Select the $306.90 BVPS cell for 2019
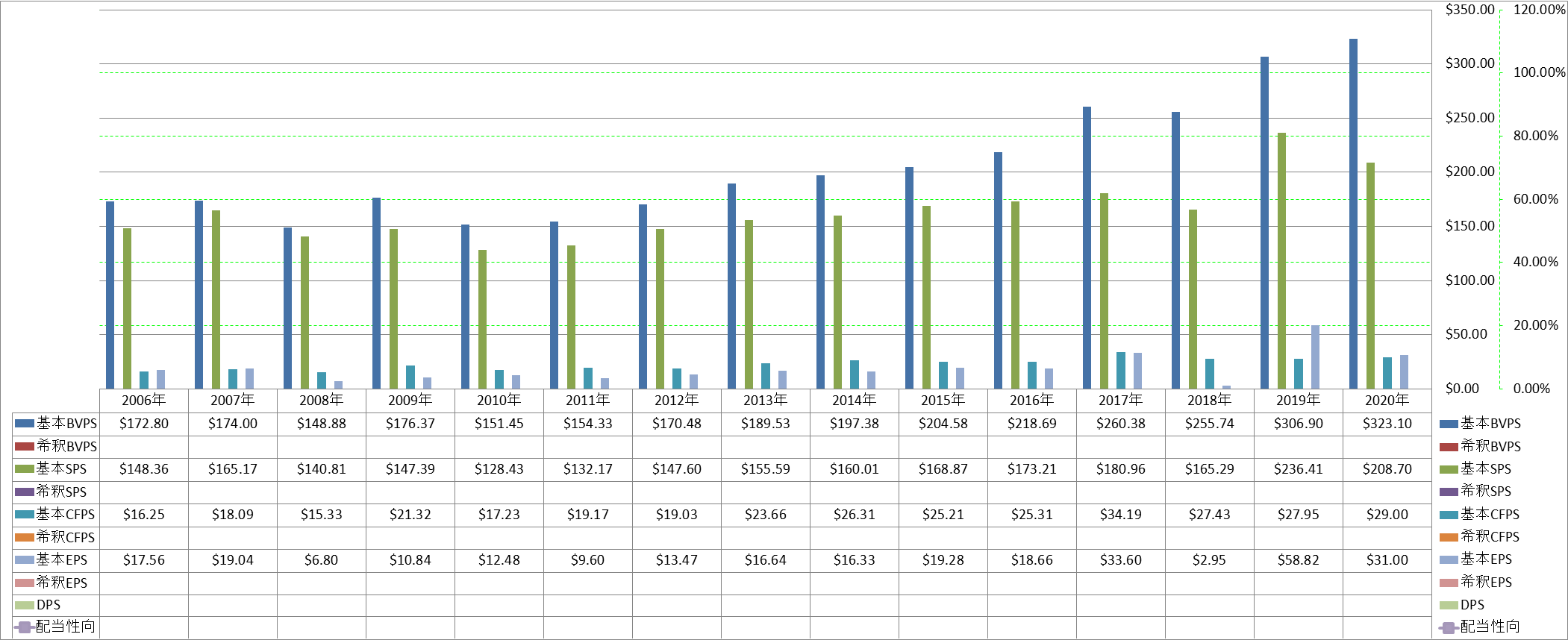 (1298, 424)
